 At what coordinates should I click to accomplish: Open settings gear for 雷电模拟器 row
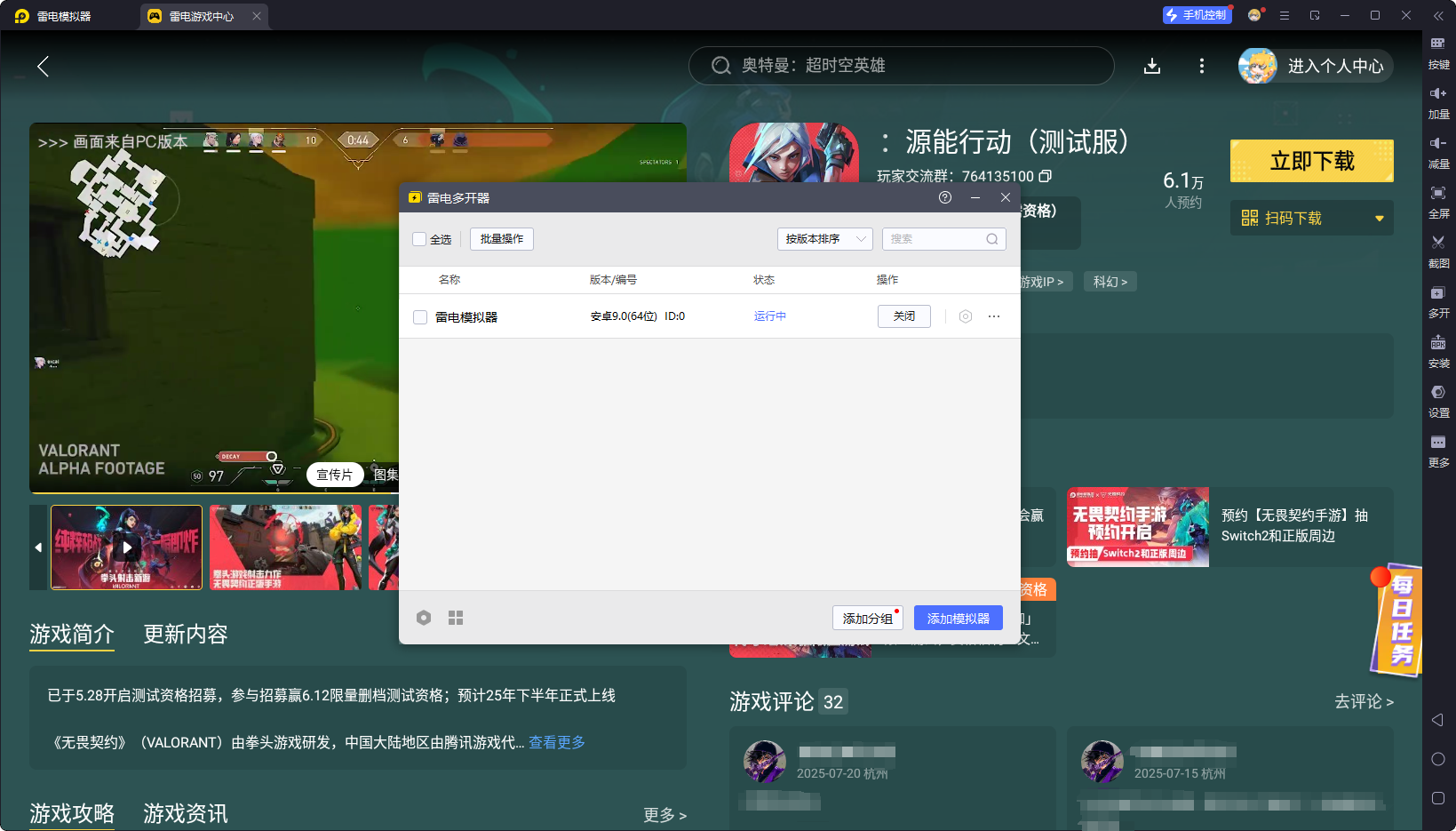coord(966,316)
